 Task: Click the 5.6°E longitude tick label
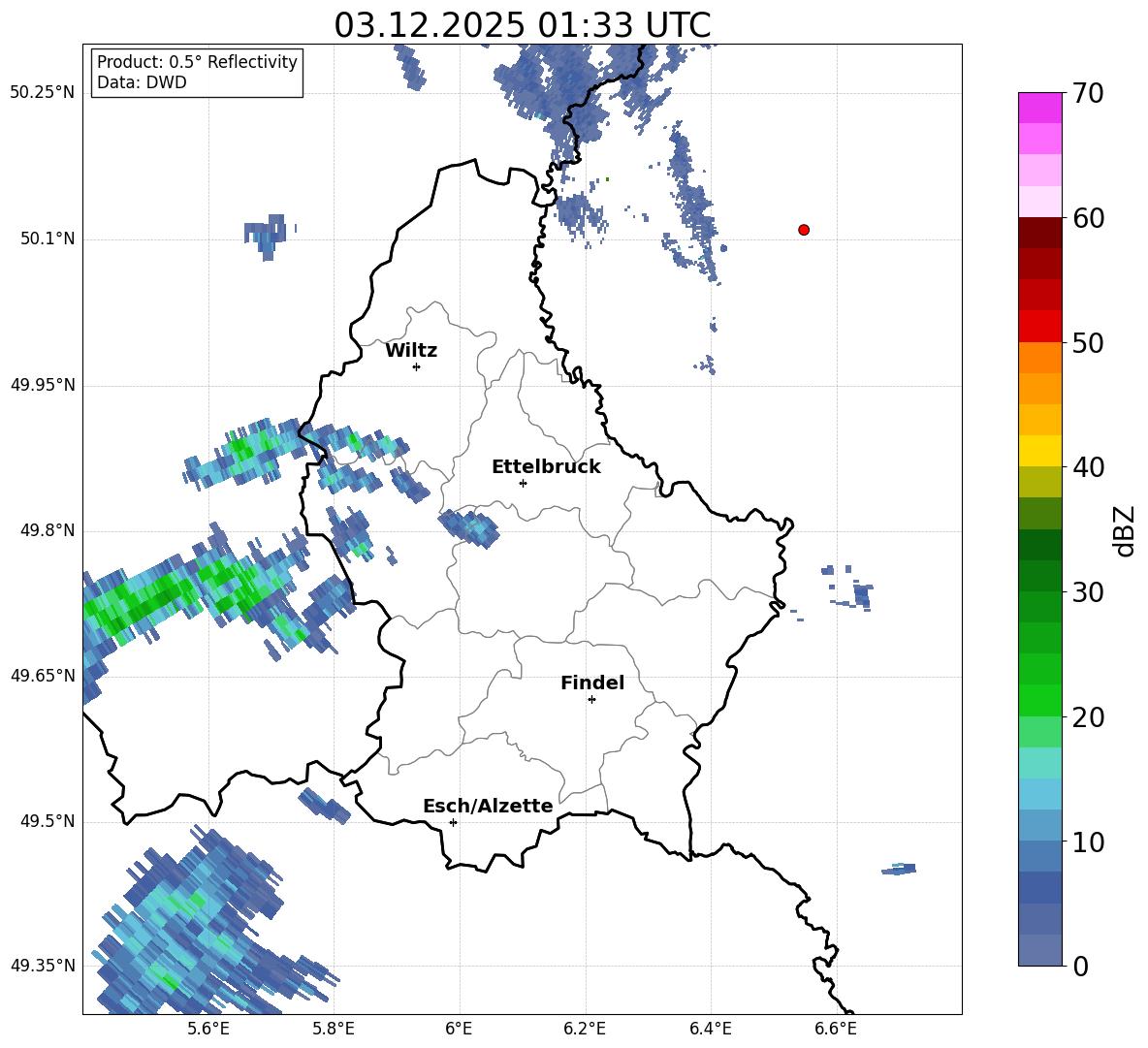pos(207,1029)
